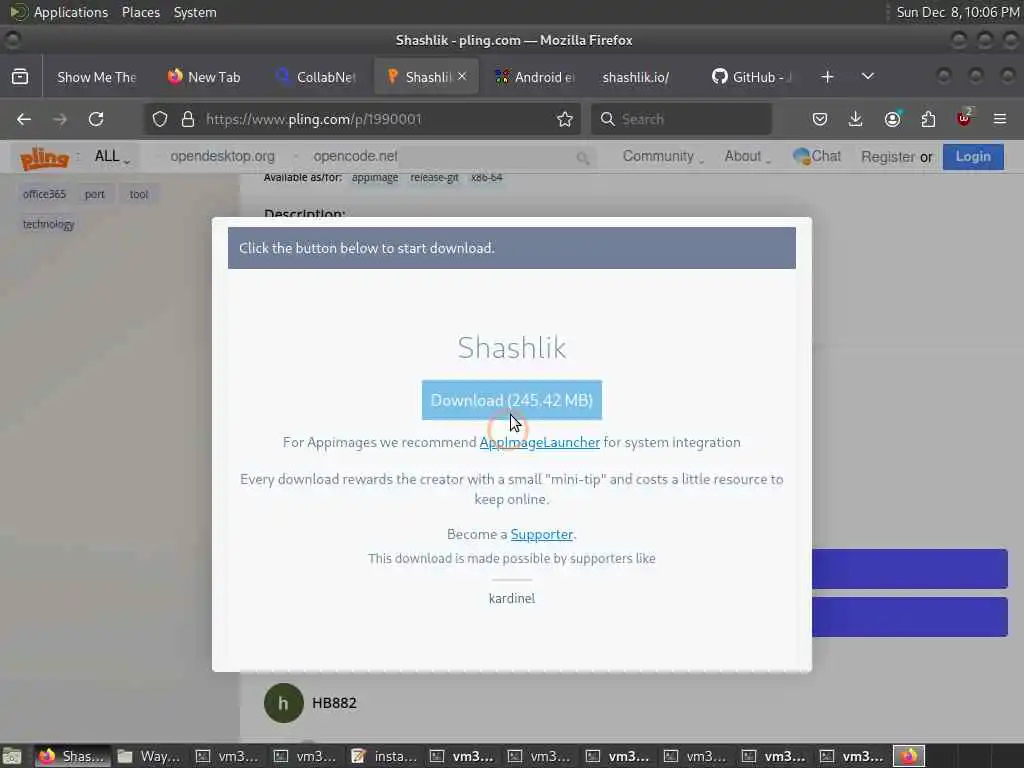1024x768 pixels.
Task: Click the show desktop taskbar icon
Action: [12, 756]
